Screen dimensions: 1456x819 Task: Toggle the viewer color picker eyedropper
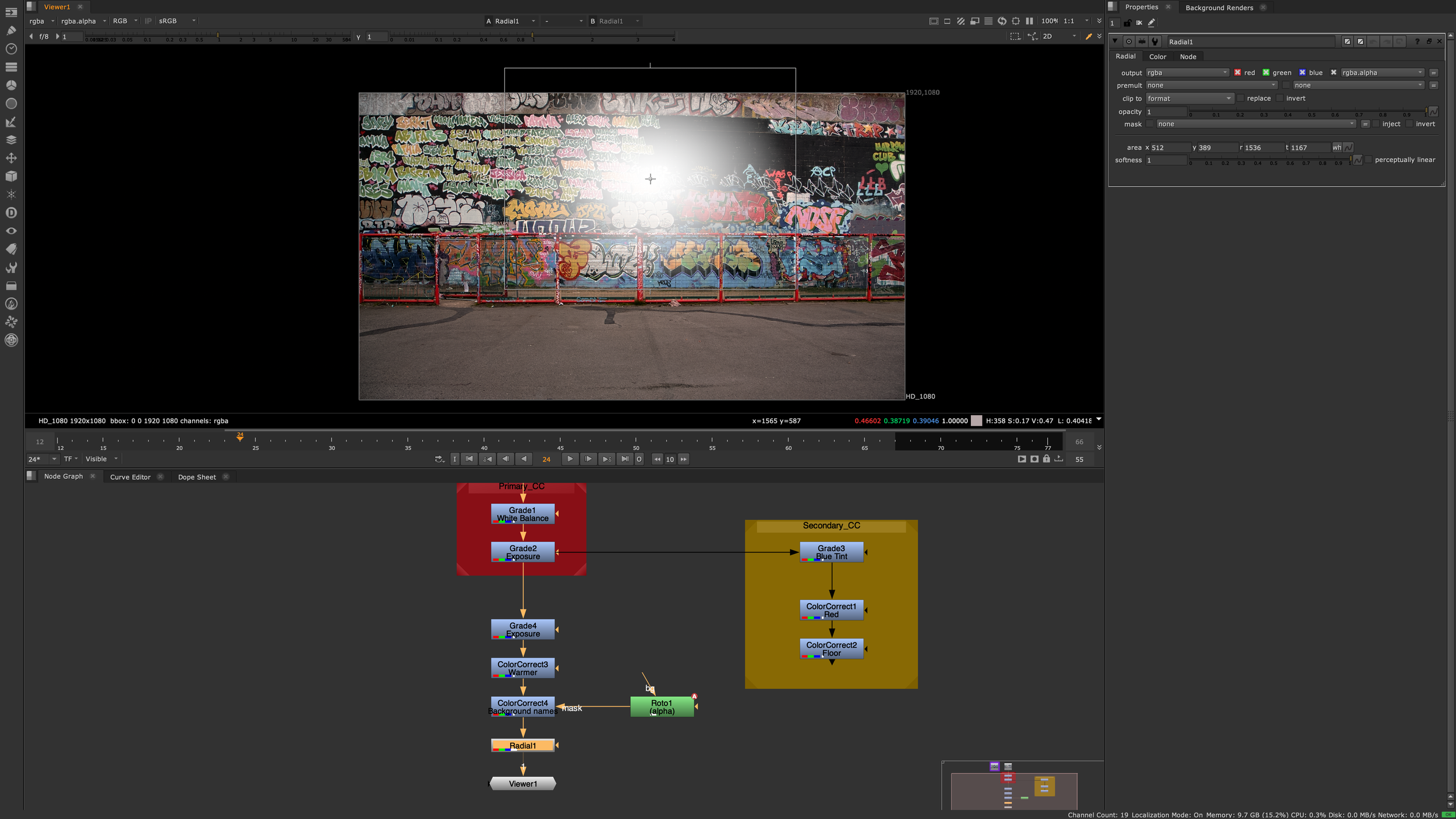pyautogui.click(x=1088, y=36)
